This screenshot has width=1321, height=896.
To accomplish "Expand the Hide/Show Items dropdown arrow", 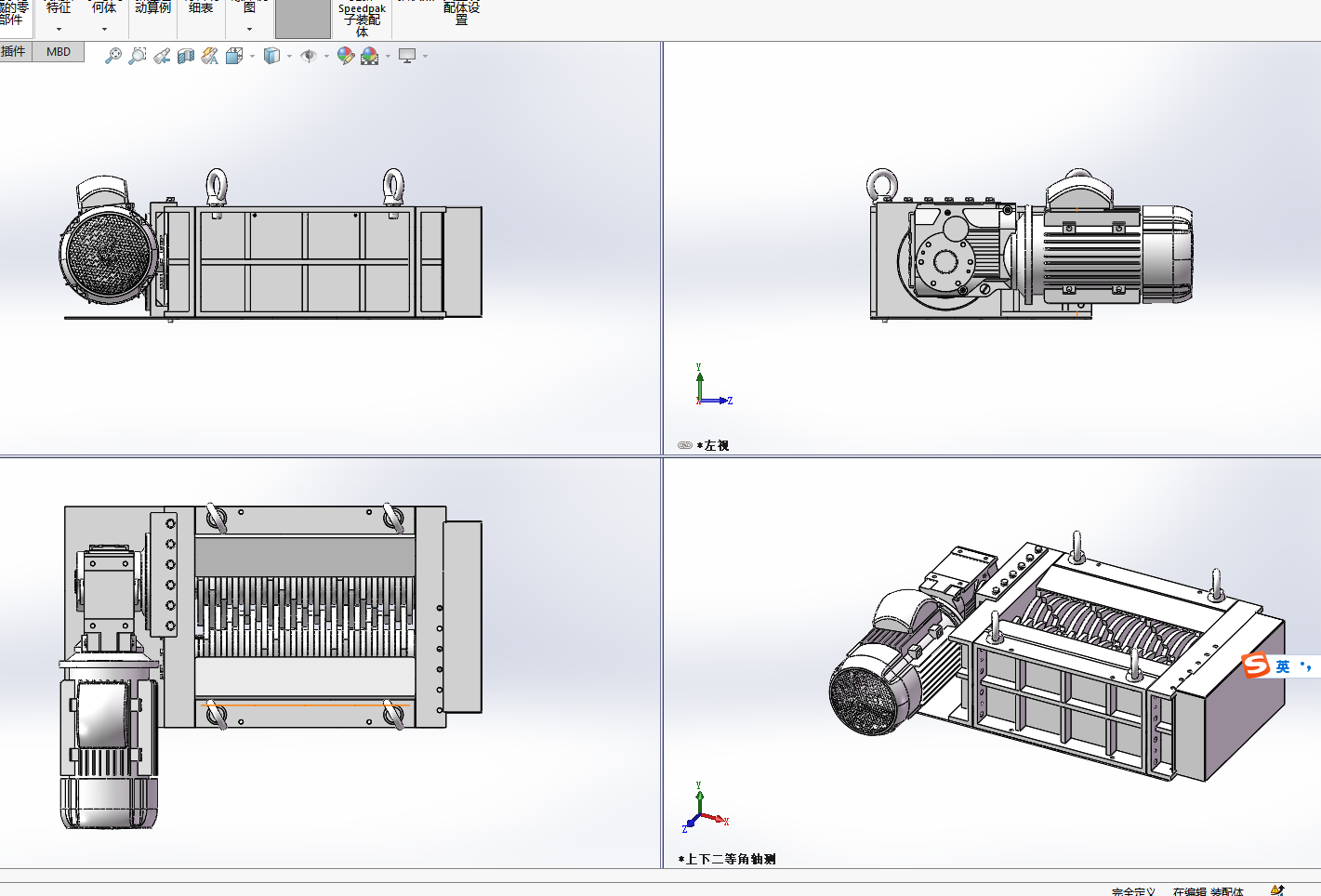I will 326,57.
